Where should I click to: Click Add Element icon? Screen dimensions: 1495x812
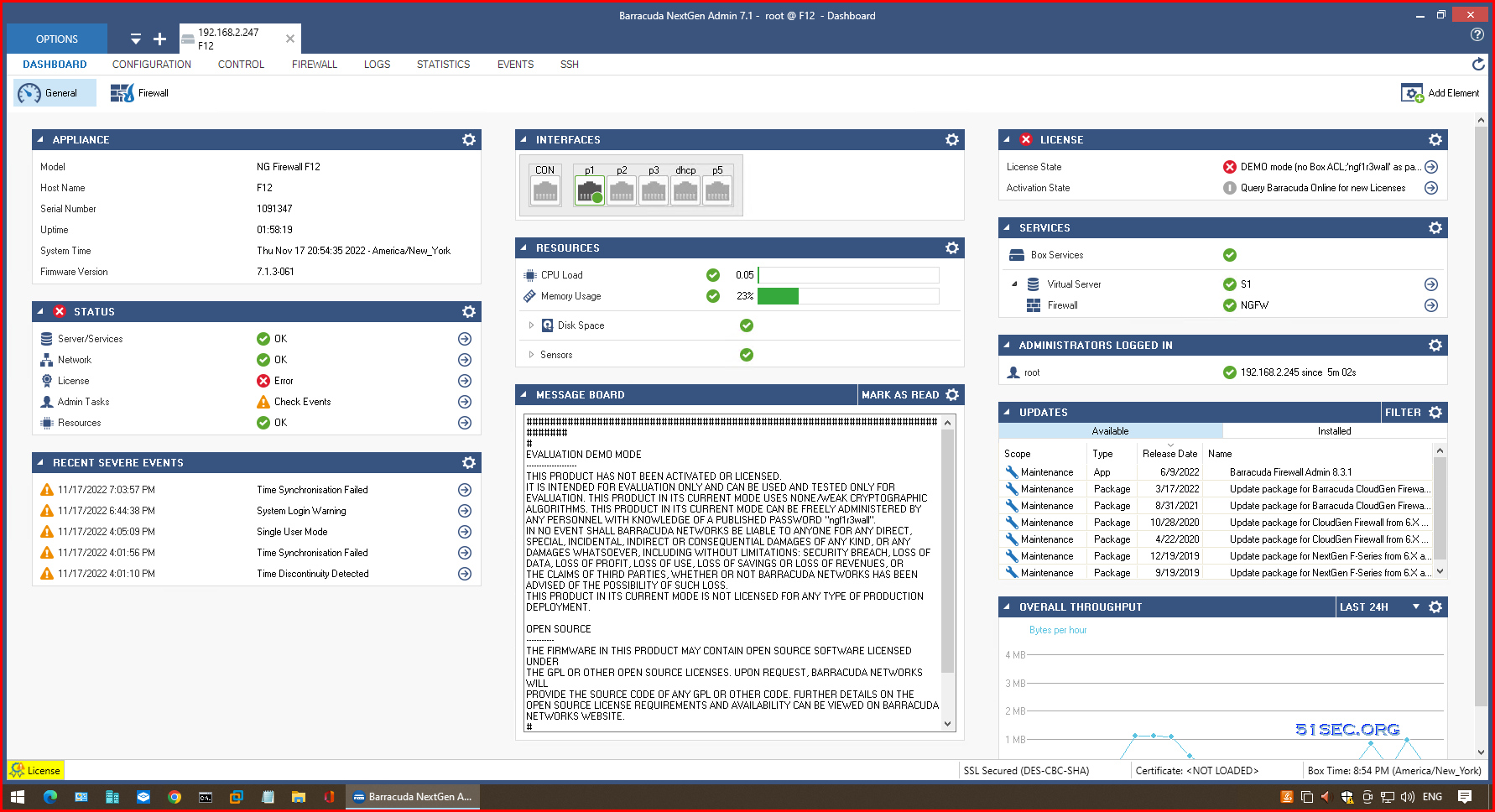point(1440,93)
